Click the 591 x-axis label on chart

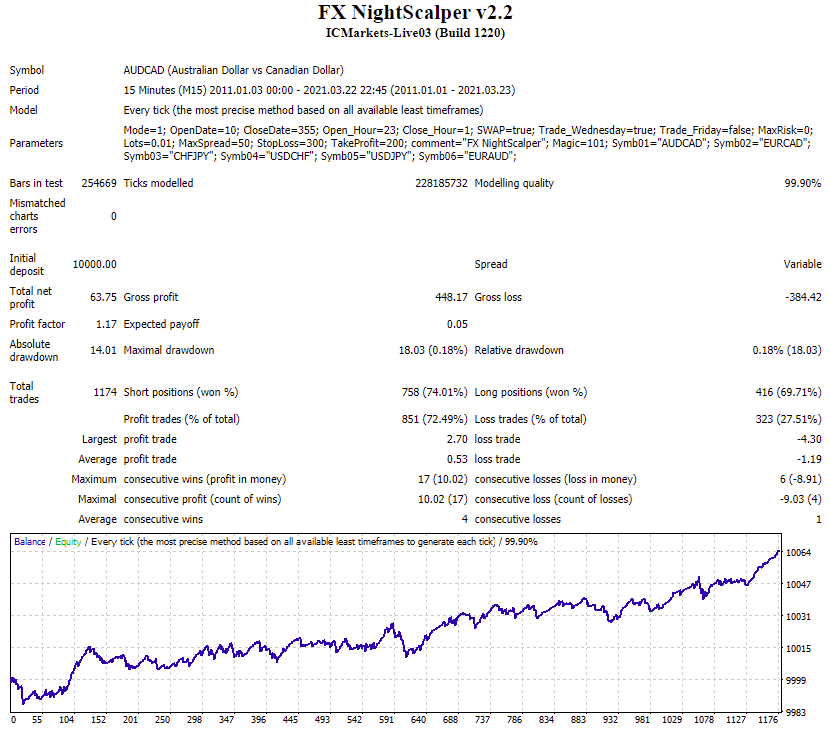(386, 720)
